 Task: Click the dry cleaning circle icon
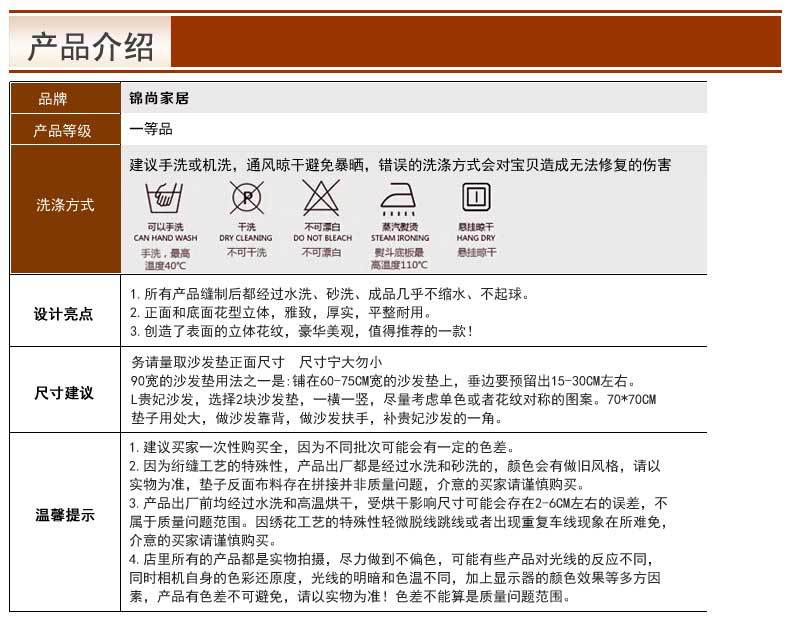[x=245, y=198]
